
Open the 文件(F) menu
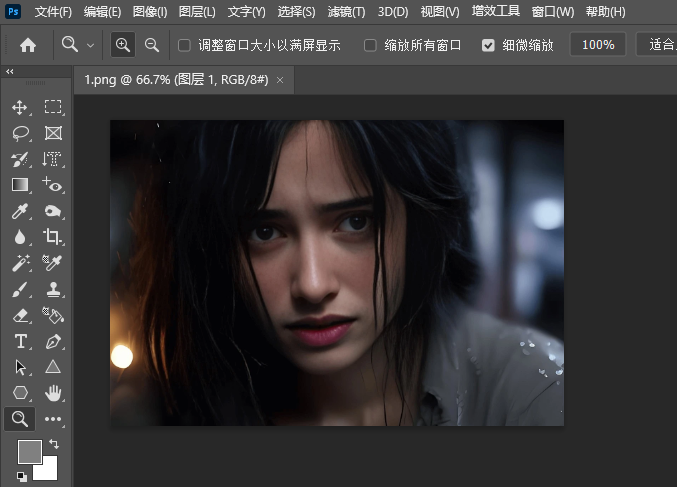tap(53, 12)
